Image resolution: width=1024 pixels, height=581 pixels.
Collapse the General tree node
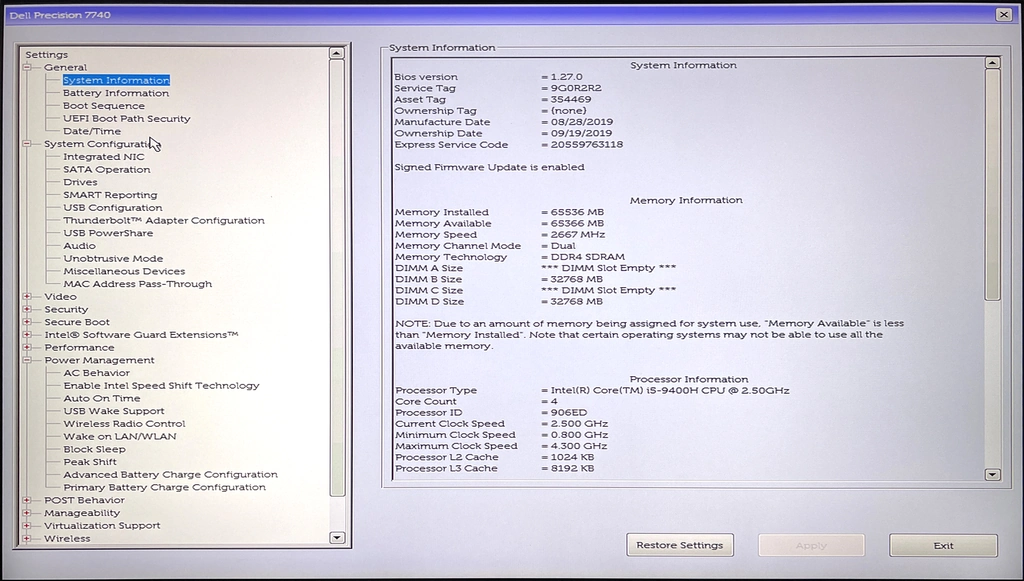[27, 67]
